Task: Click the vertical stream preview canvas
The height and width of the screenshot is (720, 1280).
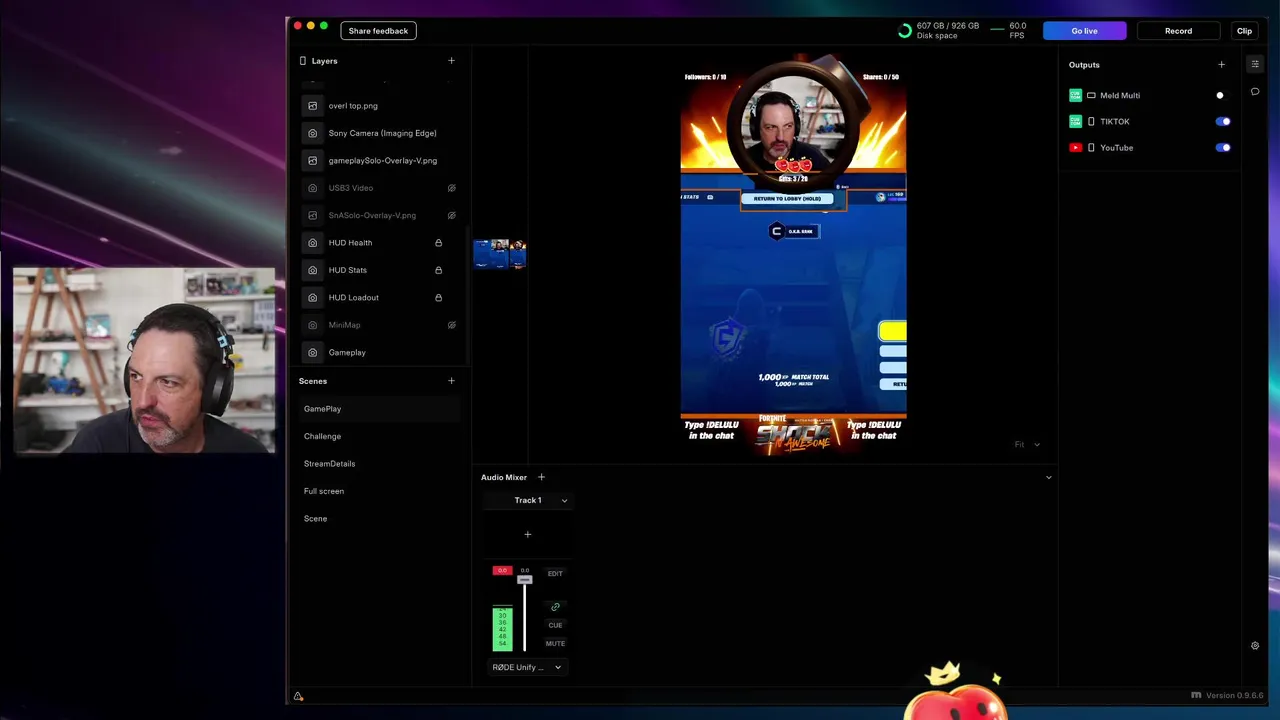Action: (x=794, y=255)
